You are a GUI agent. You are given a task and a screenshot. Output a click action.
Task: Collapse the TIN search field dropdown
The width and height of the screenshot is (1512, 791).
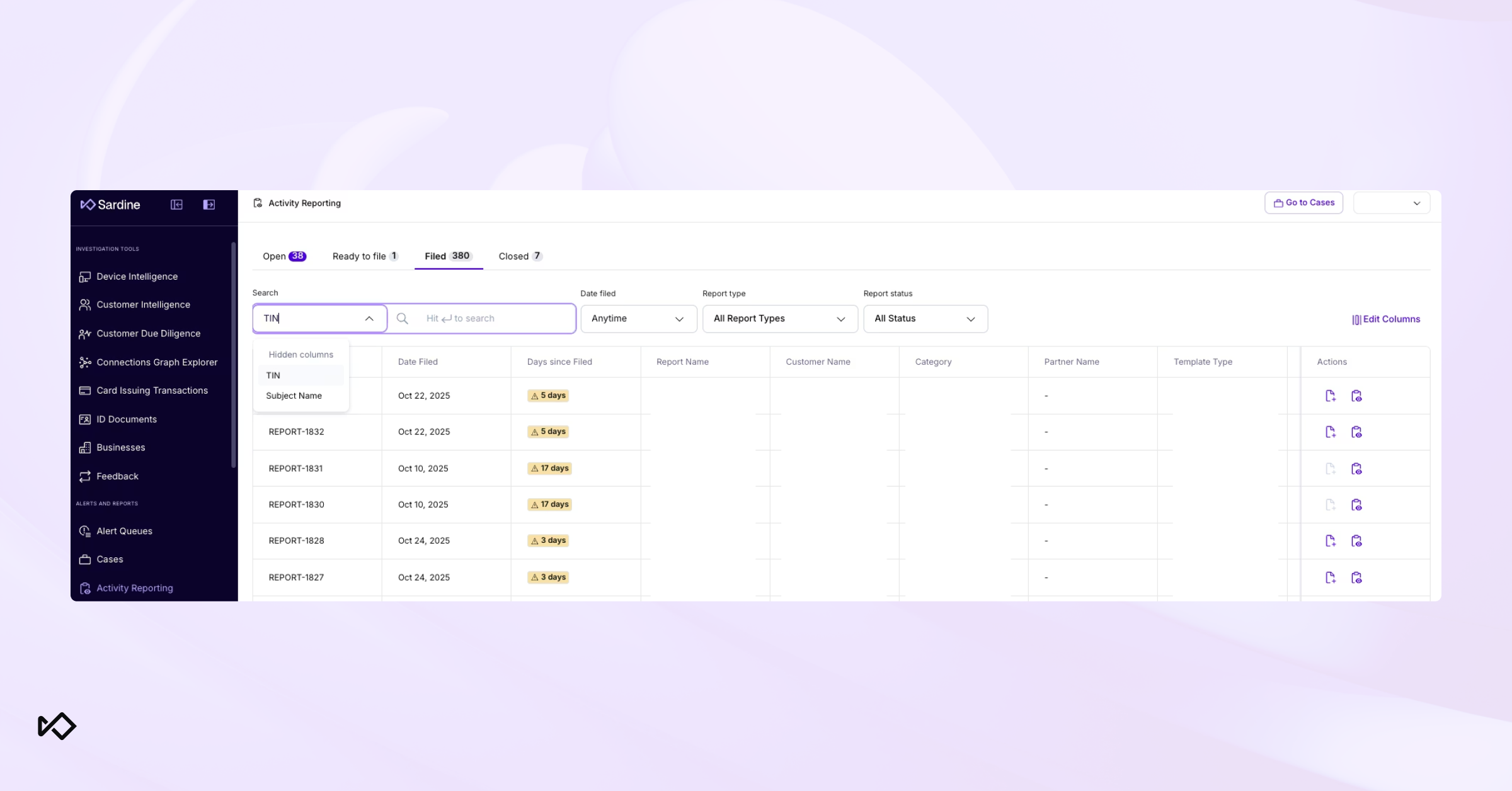(369, 319)
